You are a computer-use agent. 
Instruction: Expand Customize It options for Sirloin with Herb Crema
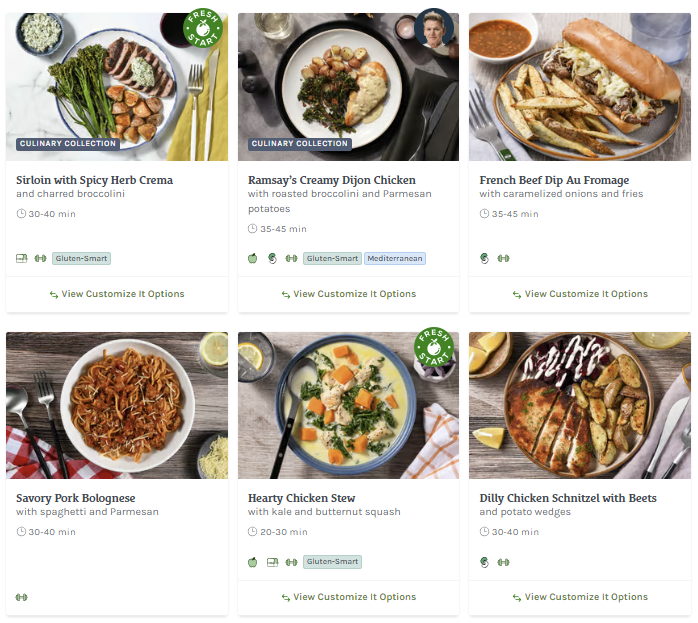coord(117,294)
